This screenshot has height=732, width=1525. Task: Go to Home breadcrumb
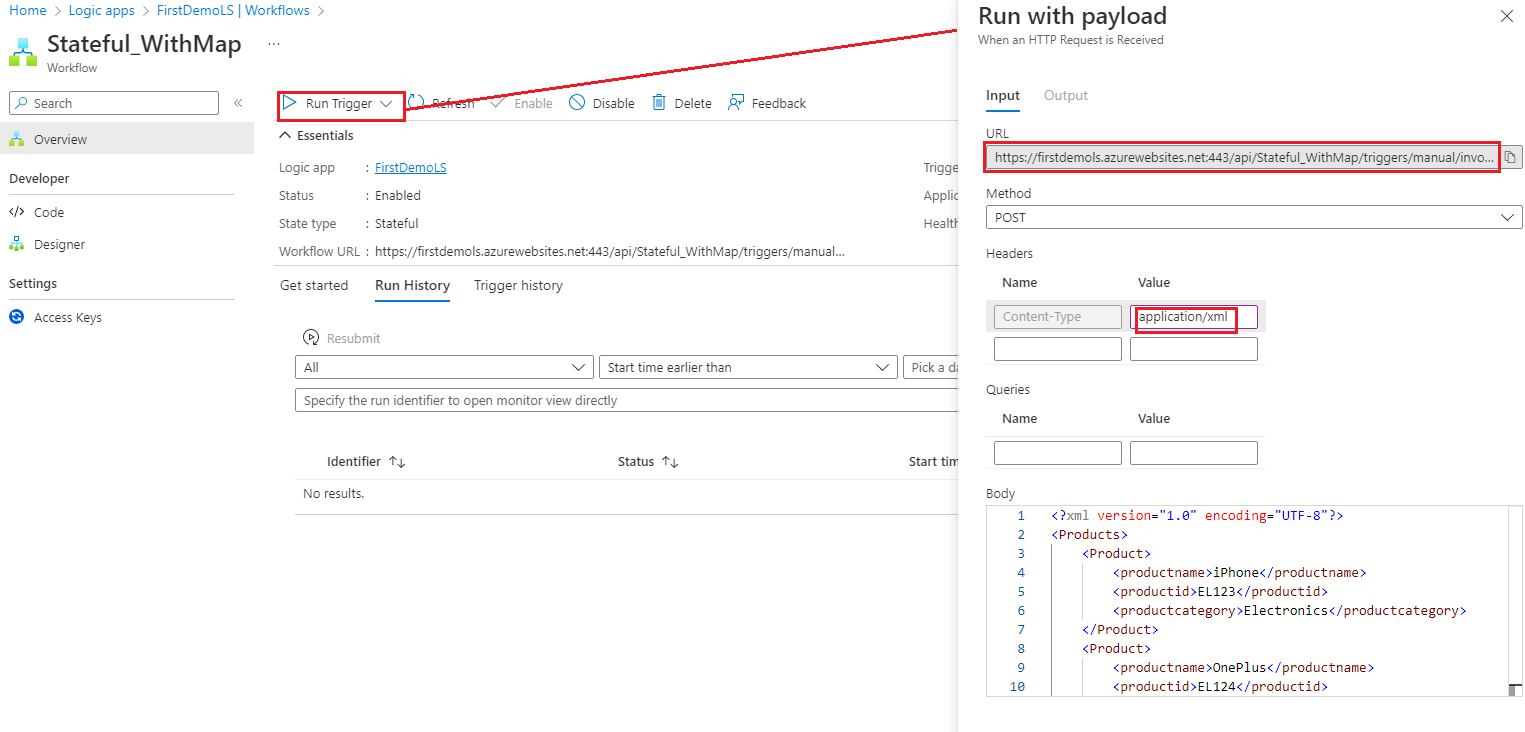(28, 11)
